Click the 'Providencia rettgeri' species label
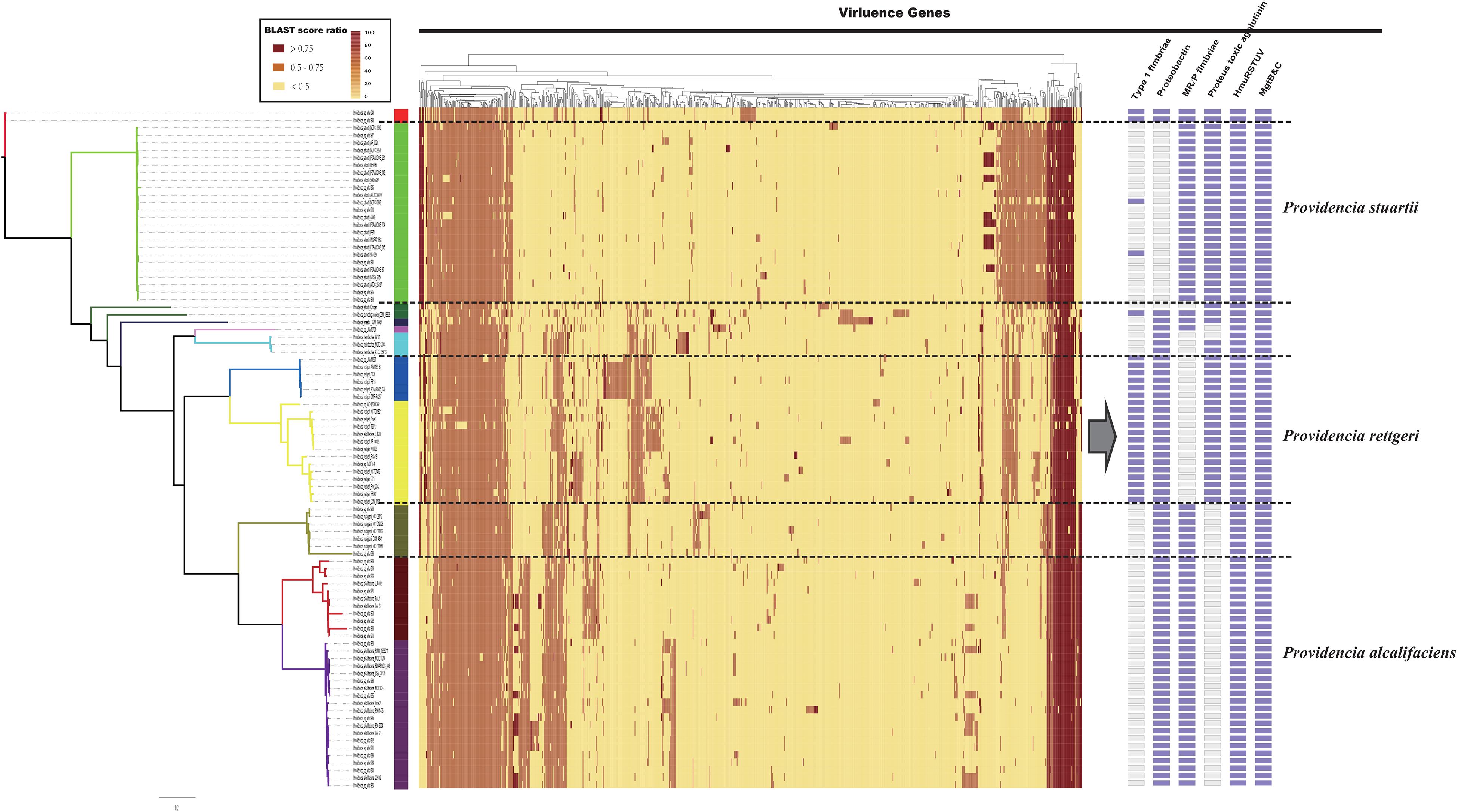1458x812 pixels. [x=1350, y=436]
